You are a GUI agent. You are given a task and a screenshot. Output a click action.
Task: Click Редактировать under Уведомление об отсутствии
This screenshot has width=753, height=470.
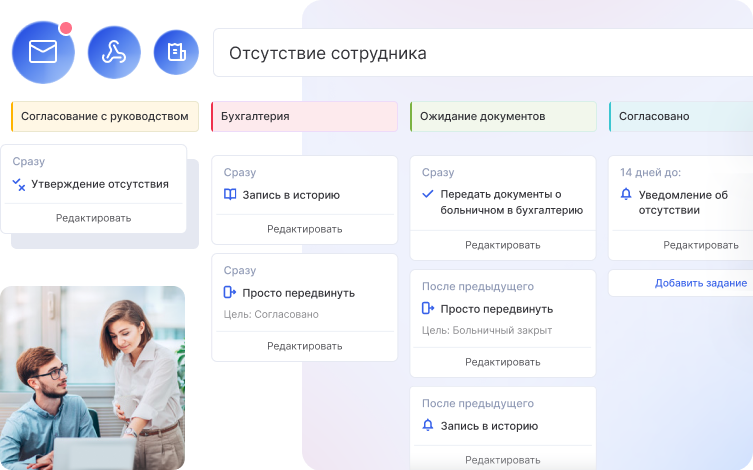[700, 245]
